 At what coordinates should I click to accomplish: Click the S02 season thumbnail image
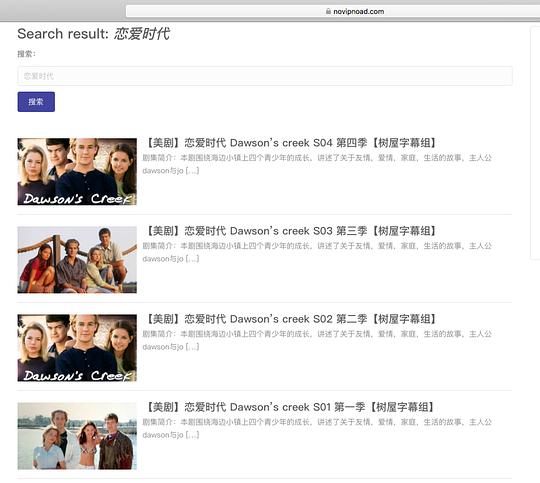[x=77, y=348]
